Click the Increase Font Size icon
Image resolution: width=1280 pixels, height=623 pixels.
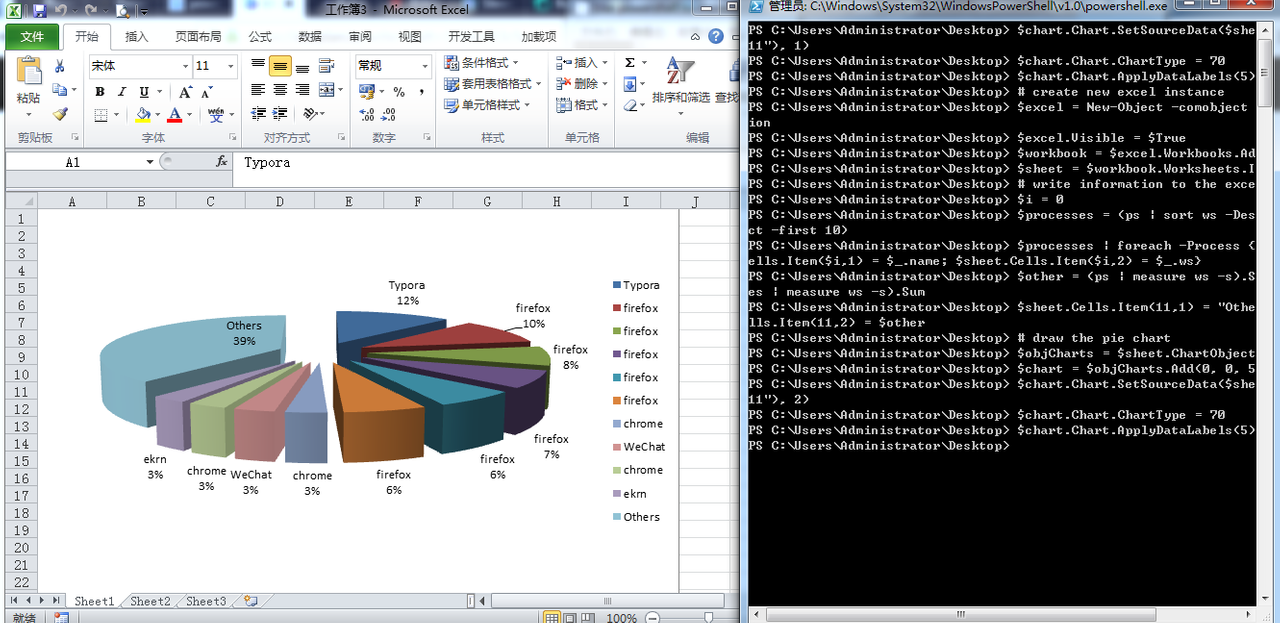pos(185,92)
